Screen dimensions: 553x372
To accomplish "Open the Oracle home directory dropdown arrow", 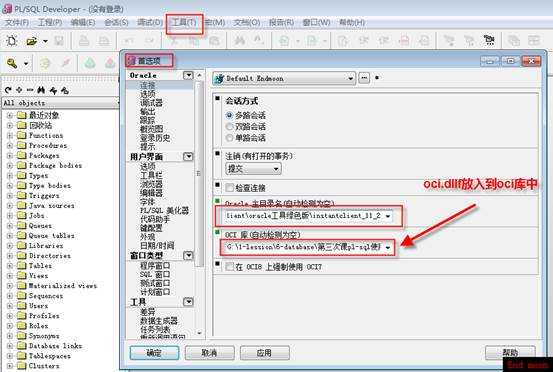I will click(388, 216).
